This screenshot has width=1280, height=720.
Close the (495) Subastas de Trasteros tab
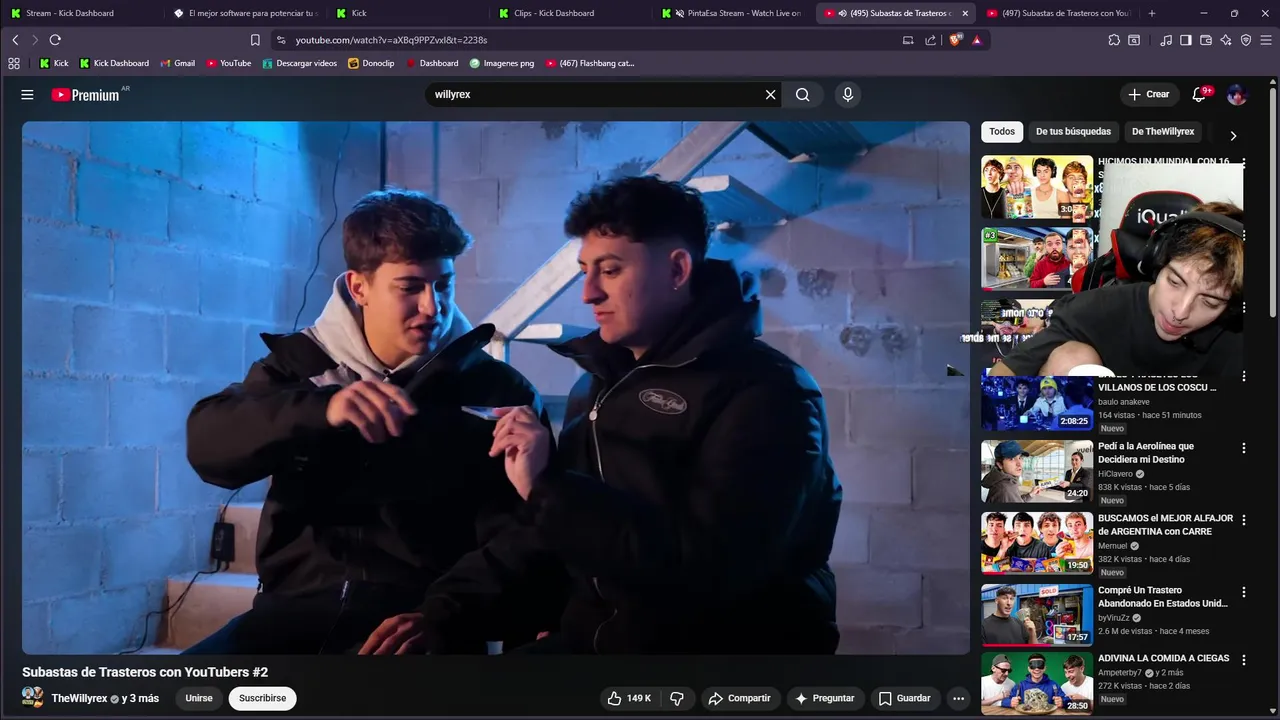[x=965, y=13]
